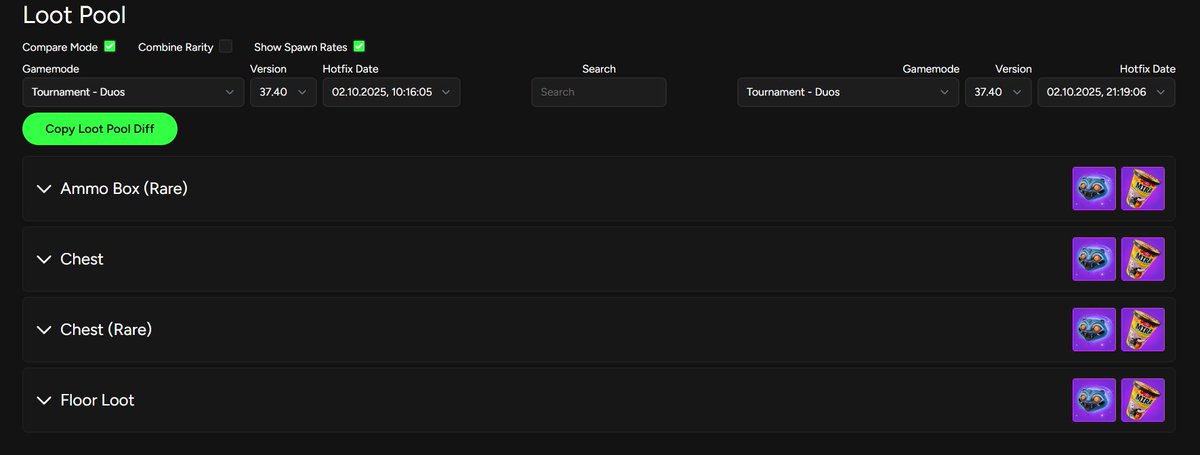Click the Floor Loot title text
The height and width of the screenshot is (455, 1200).
pyautogui.click(x=97, y=400)
